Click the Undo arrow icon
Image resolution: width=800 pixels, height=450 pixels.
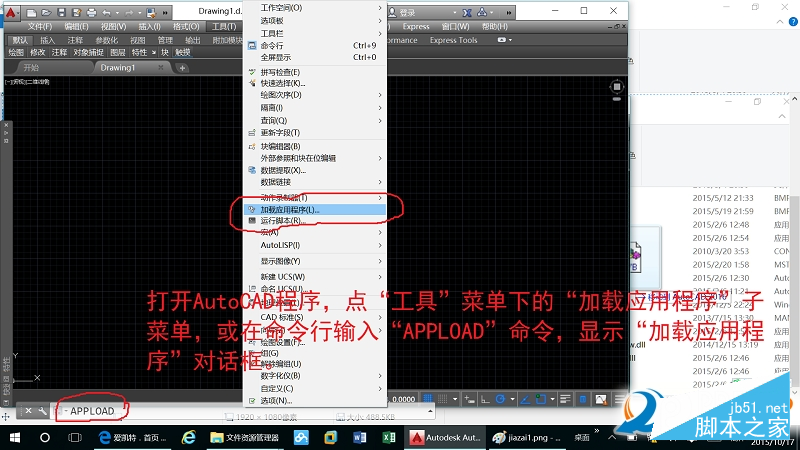tap(107, 12)
